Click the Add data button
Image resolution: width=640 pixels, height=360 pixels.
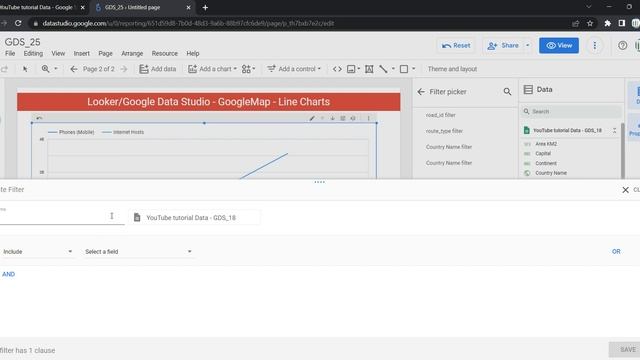(x=158, y=69)
